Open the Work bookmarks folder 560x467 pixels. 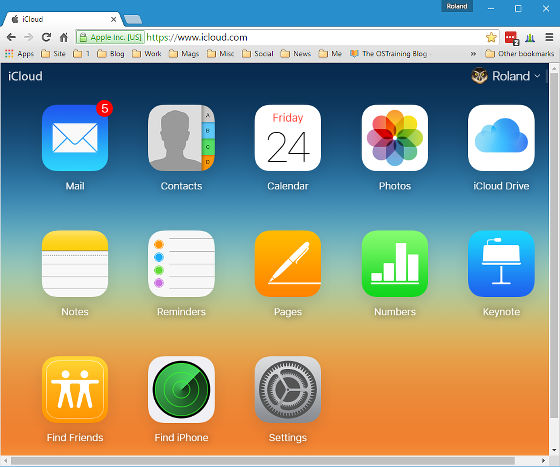pos(147,54)
